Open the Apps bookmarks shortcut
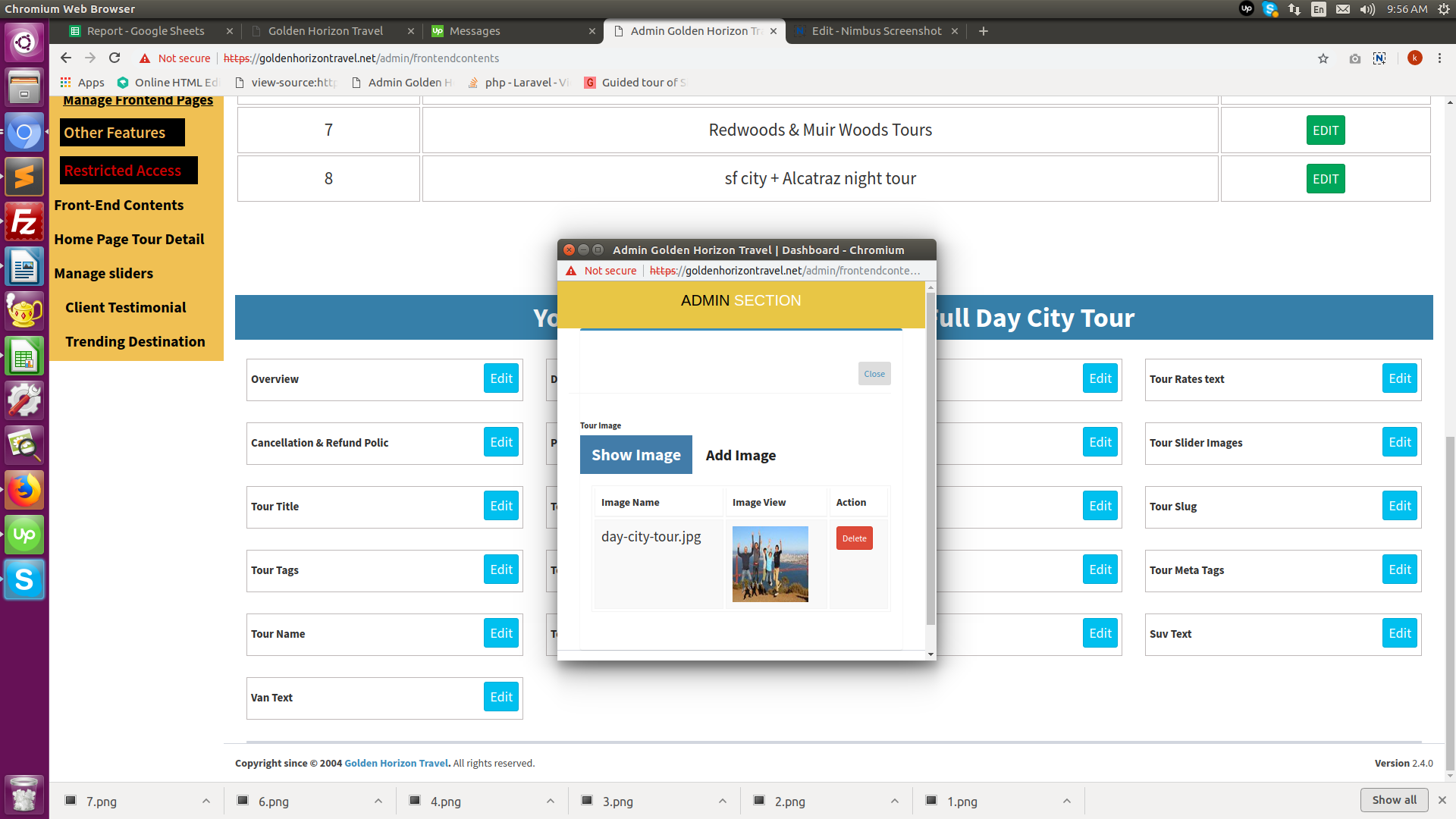 tap(82, 83)
